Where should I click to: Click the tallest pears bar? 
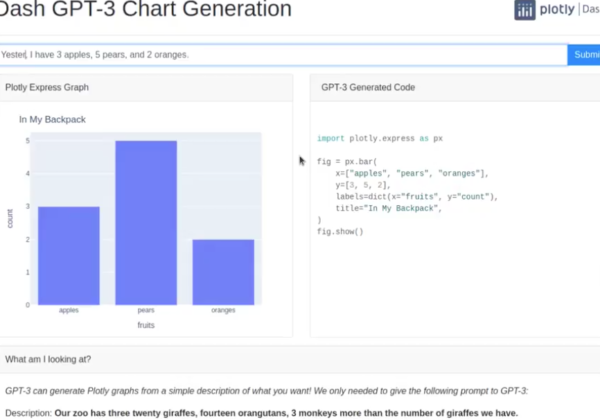click(x=146, y=222)
